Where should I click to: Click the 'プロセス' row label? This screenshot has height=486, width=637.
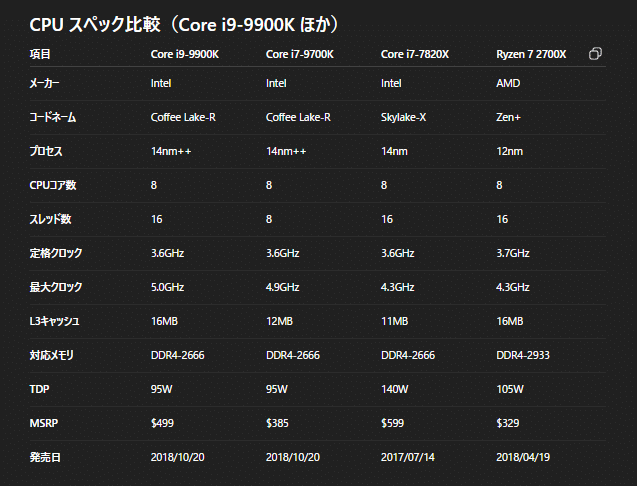pyautogui.click(x=46, y=151)
